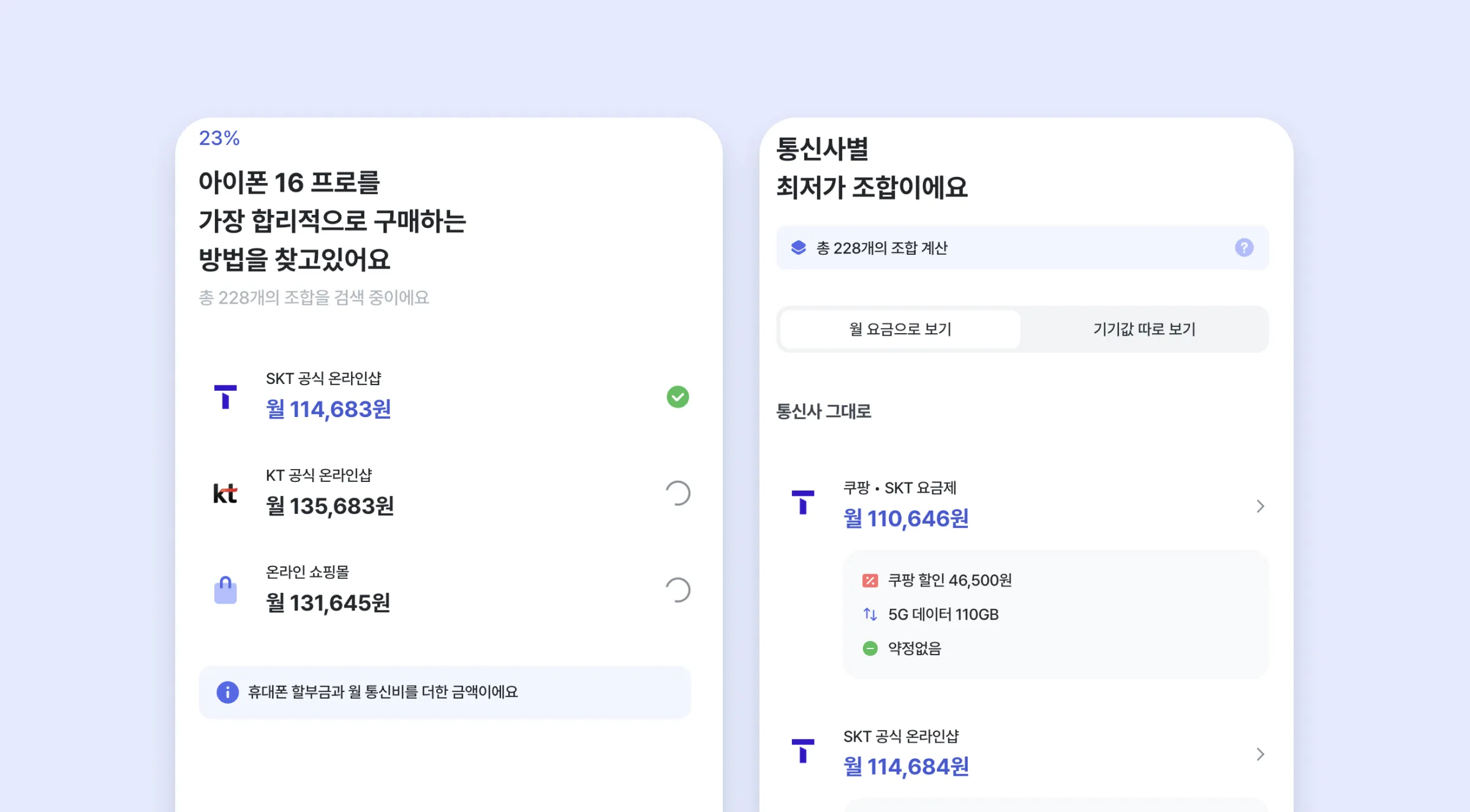Click the 월 131,645원 price
Viewport: 1470px width, 812px height.
328,603
